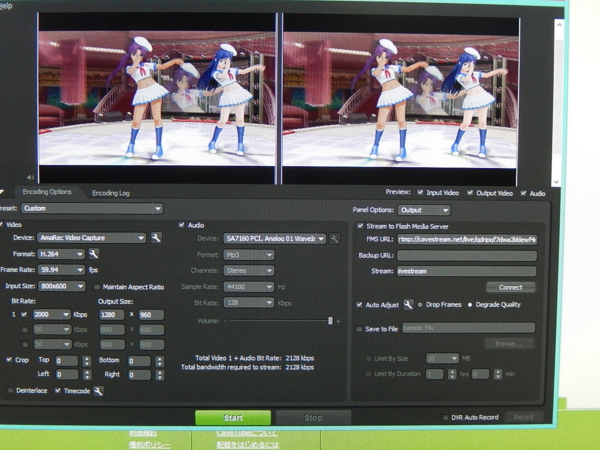Open video Format H.264 dropdown
The width and height of the screenshot is (600, 450).
[61, 254]
